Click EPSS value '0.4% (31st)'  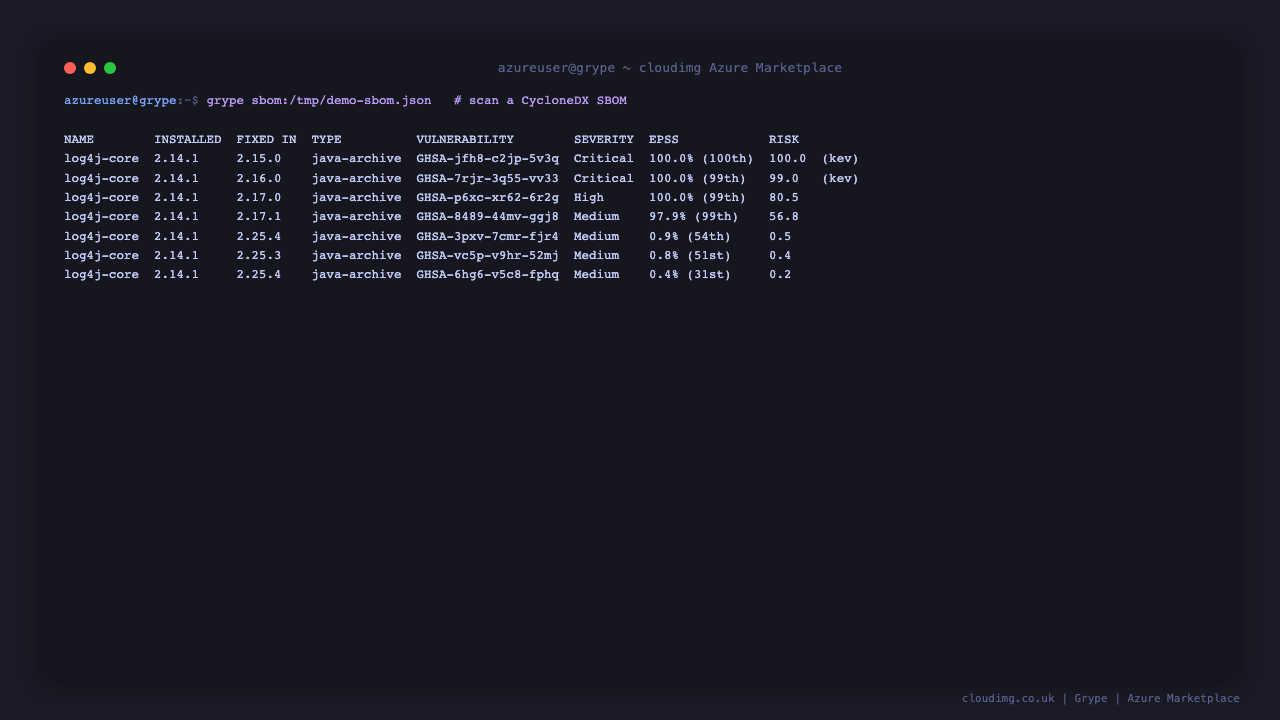pos(690,275)
